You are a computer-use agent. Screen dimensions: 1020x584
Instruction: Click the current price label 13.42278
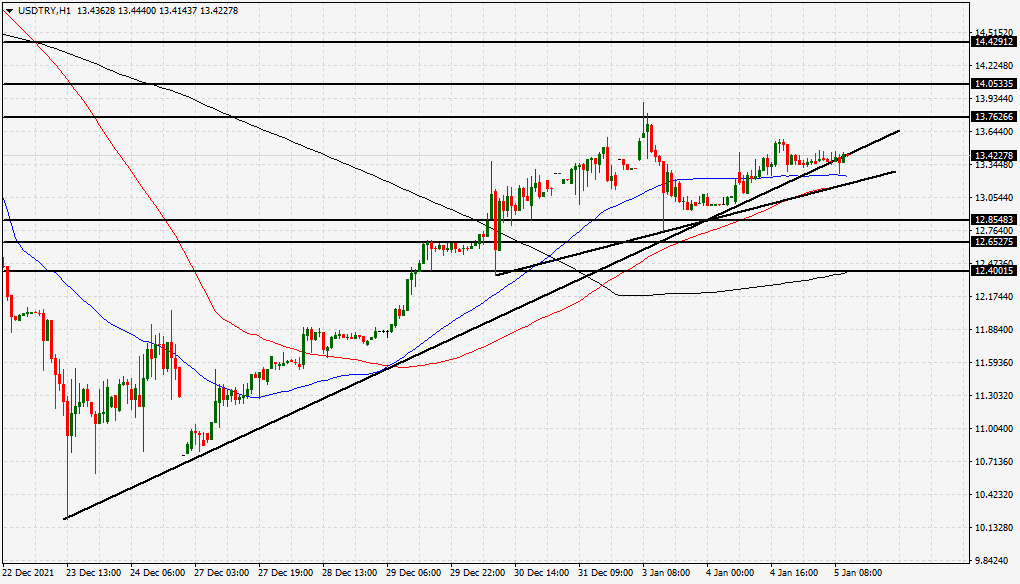pyautogui.click(x=993, y=155)
